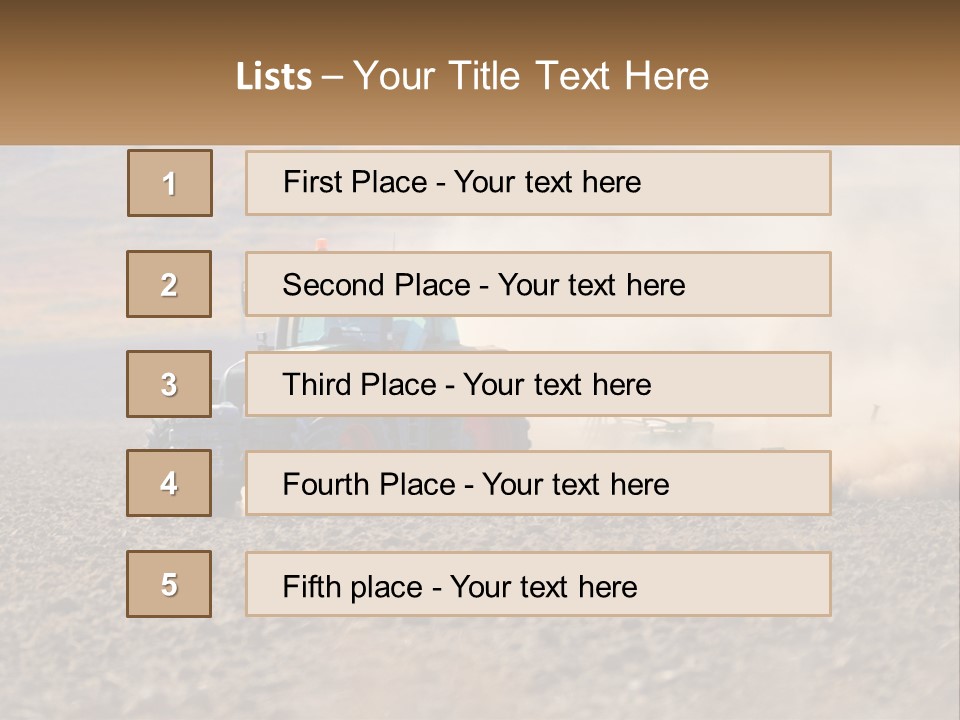Pick the number 5 box
Image resolution: width=960 pixels, height=720 pixels.
click(169, 584)
